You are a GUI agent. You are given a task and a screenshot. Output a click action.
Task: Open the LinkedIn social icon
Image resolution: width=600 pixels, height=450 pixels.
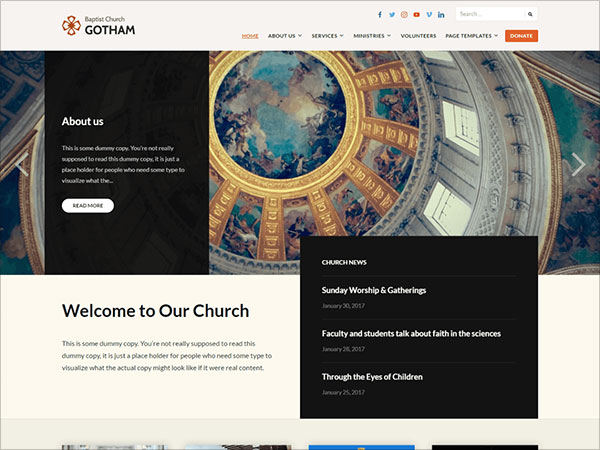click(441, 15)
